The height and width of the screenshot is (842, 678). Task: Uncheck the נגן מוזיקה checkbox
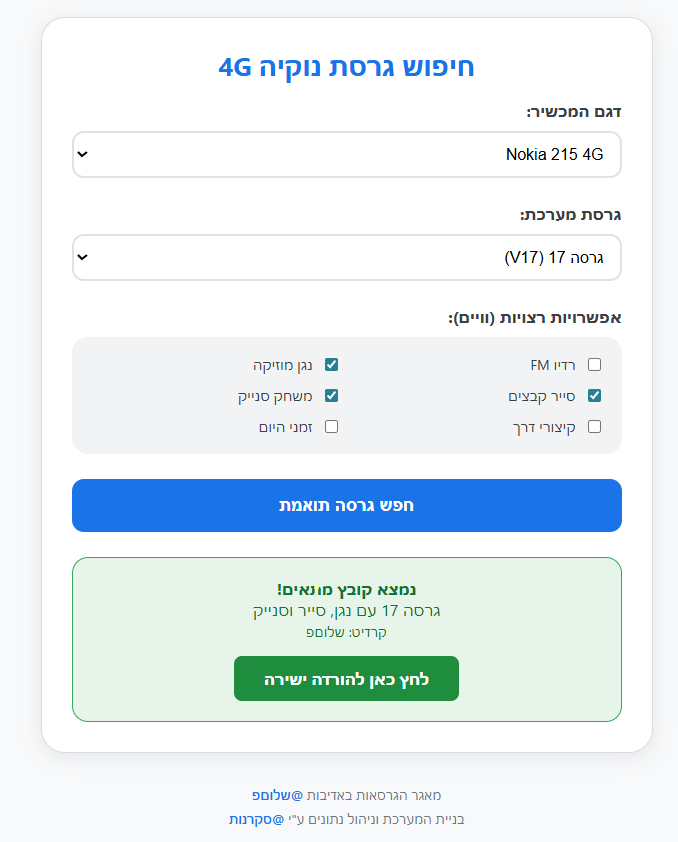pyautogui.click(x=332, y=365)
